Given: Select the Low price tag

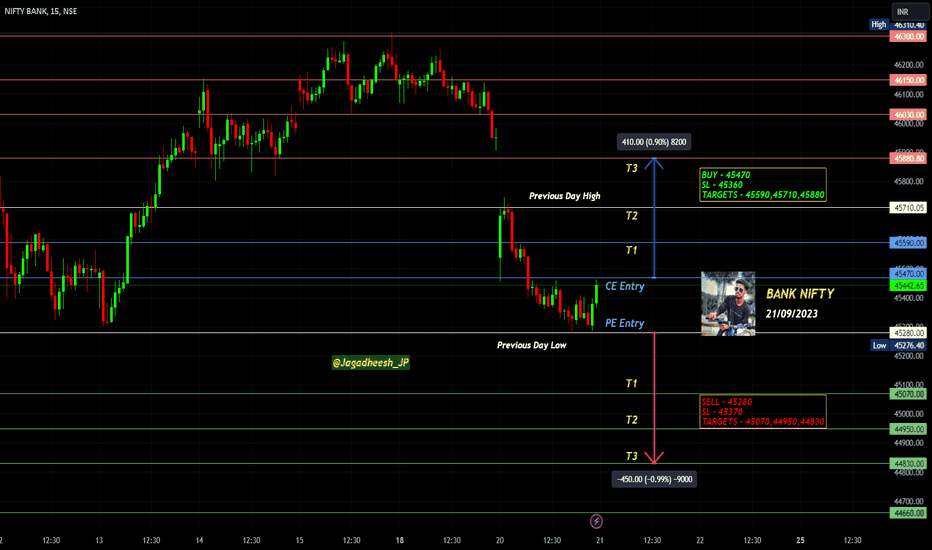Looking at the screenshot, I should tap(879, 345).
